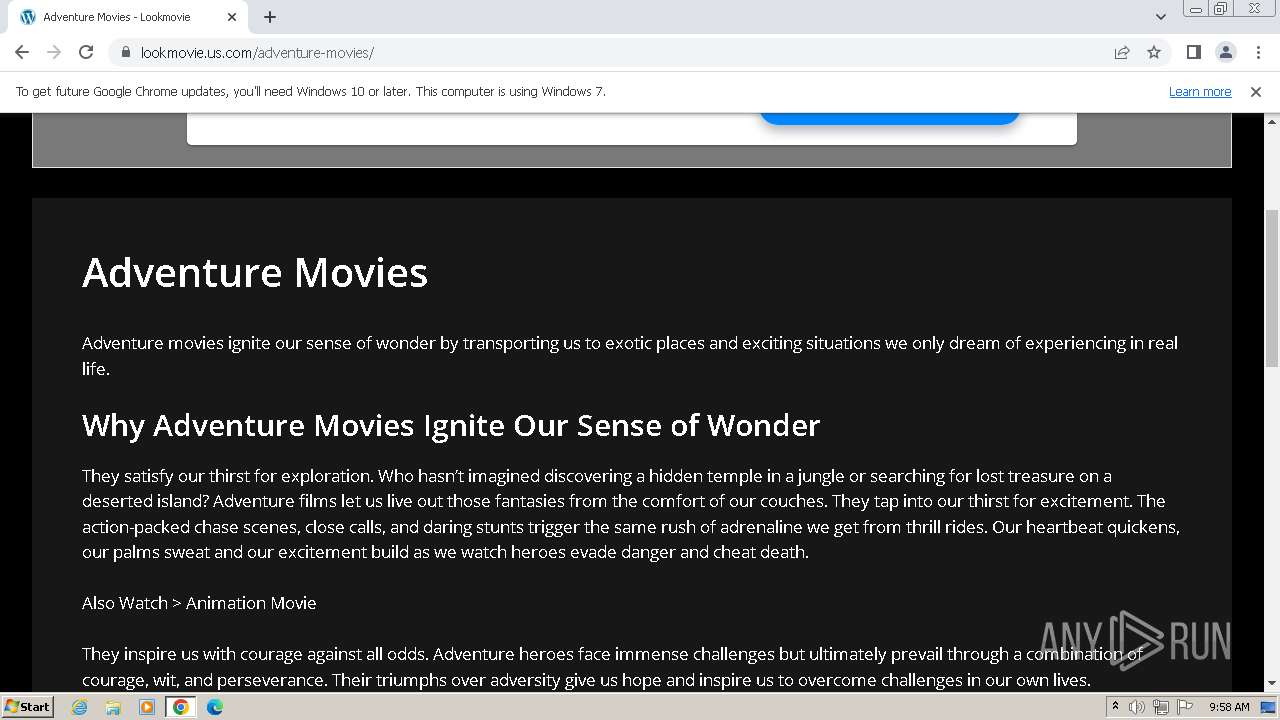Open the Learn more link

[x=1200, y=92]
